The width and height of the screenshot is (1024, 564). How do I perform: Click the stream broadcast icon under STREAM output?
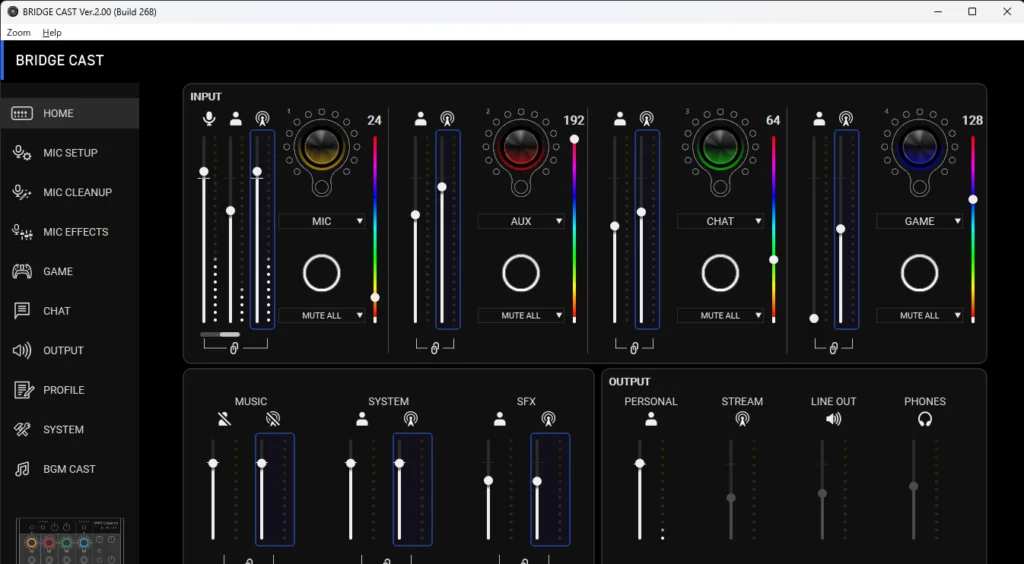click(742, 420)
